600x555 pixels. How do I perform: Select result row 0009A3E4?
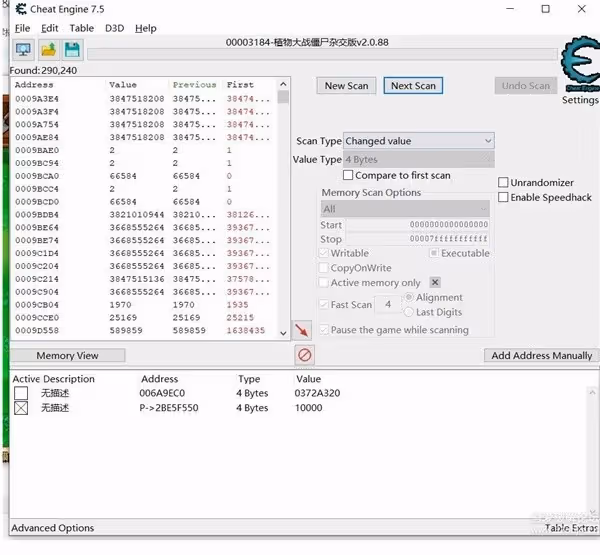point(144,99)
